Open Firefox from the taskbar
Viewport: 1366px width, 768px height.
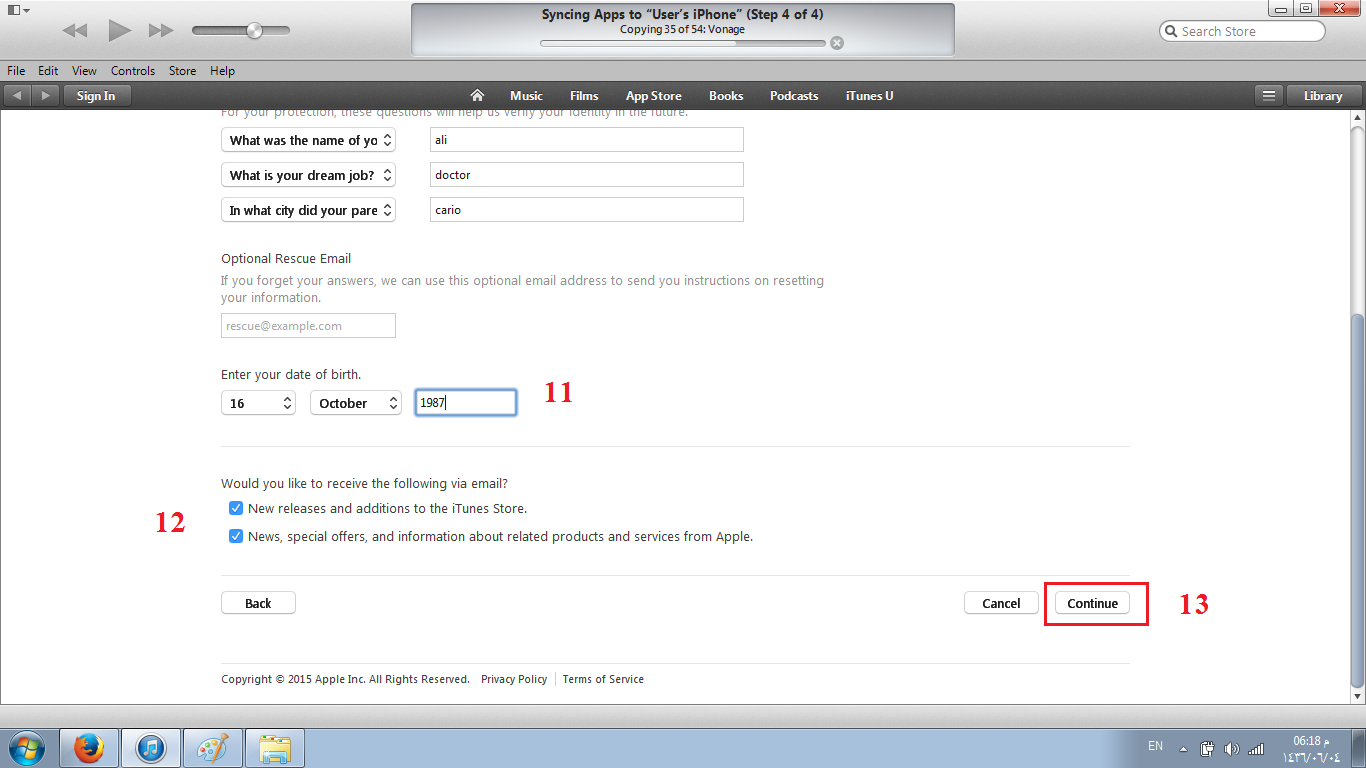(x=90, y=748)
